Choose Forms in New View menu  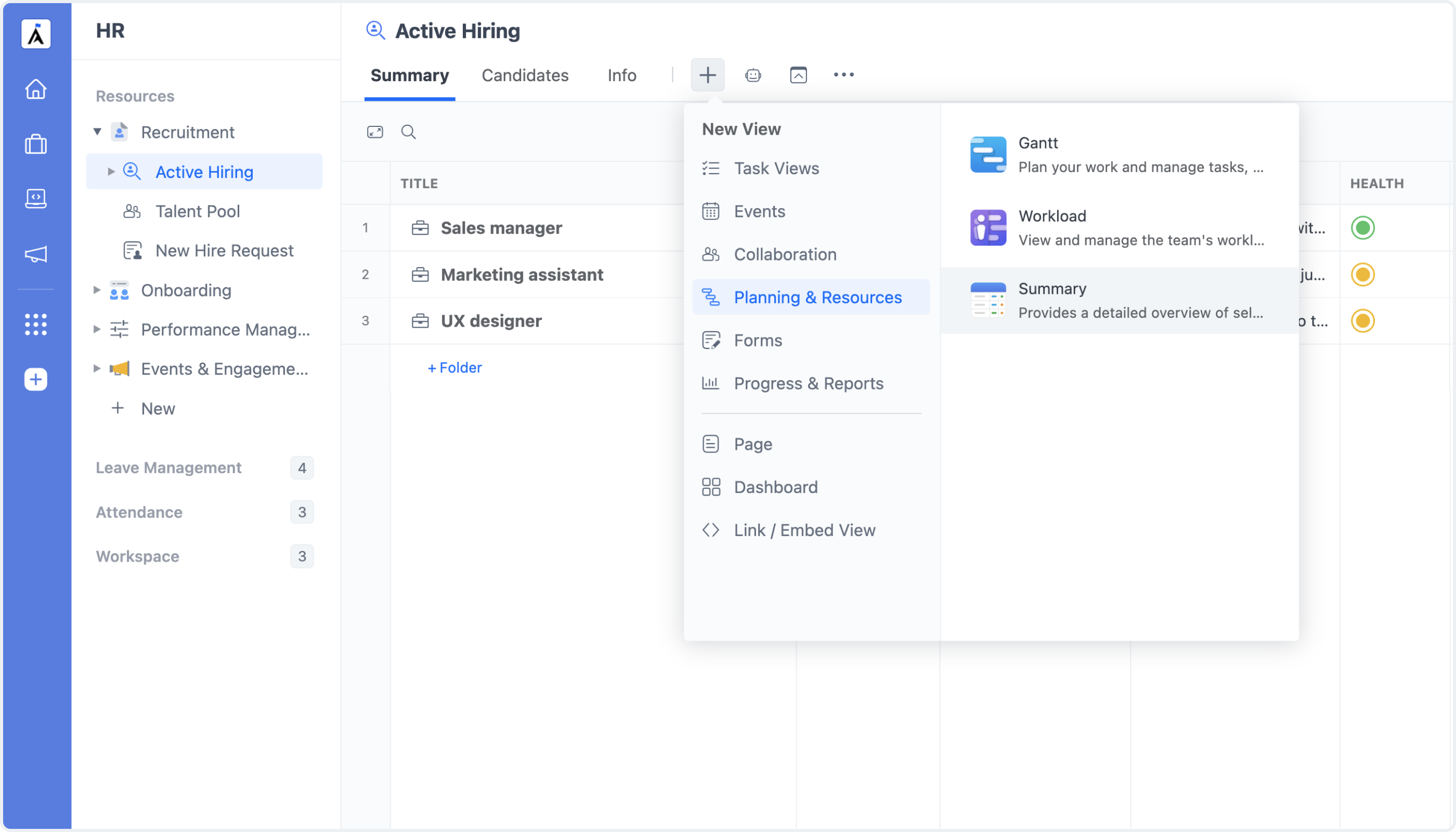pos(811,341)
